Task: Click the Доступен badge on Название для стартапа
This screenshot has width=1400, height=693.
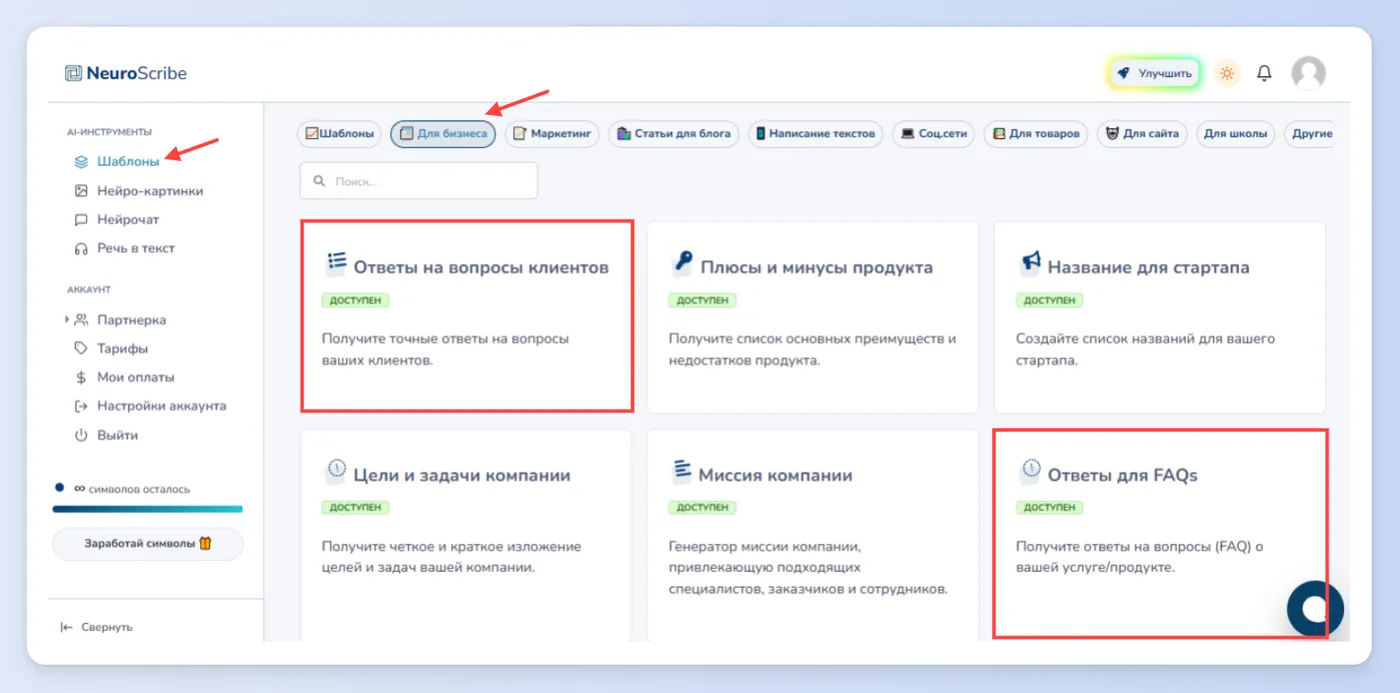Action: click(x=1049, y=300)
